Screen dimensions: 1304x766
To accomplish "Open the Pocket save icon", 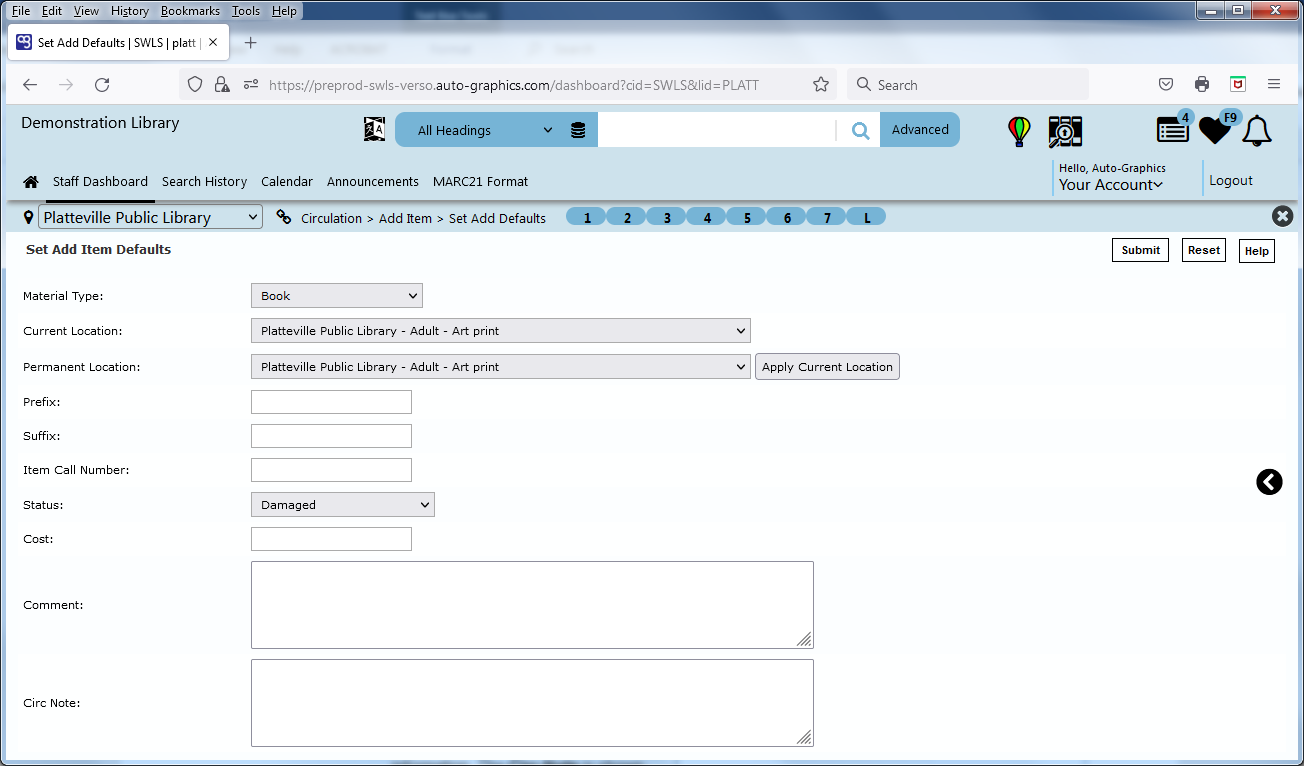I will [1166, 85].
